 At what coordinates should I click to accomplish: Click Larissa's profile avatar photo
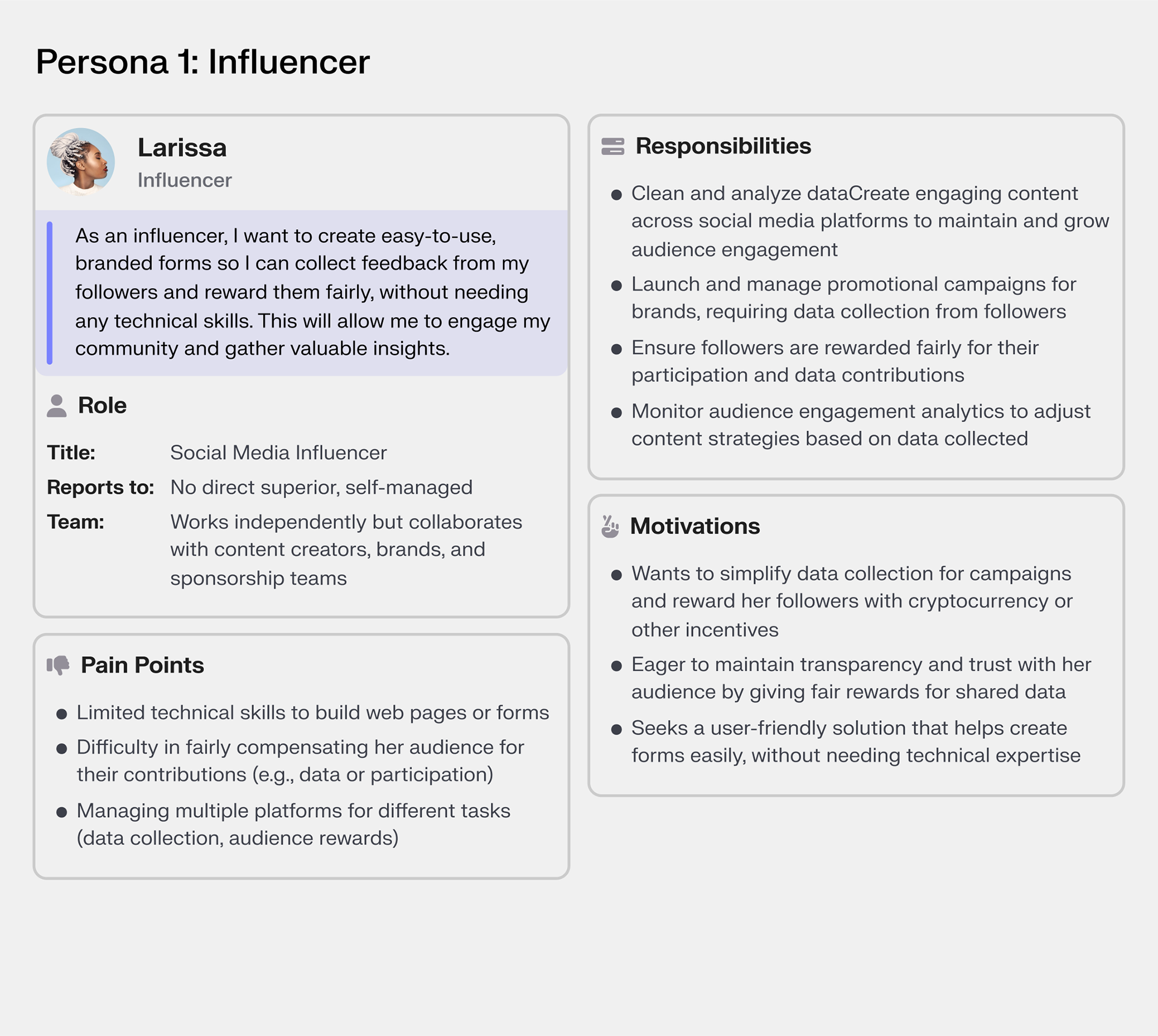[81, 162]
